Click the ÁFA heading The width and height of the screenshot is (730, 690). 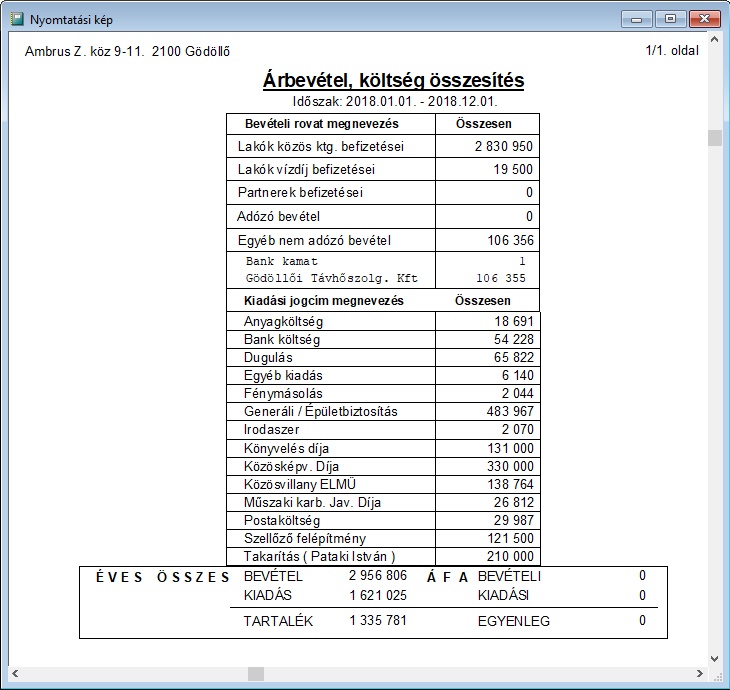[x=447, y=577]
